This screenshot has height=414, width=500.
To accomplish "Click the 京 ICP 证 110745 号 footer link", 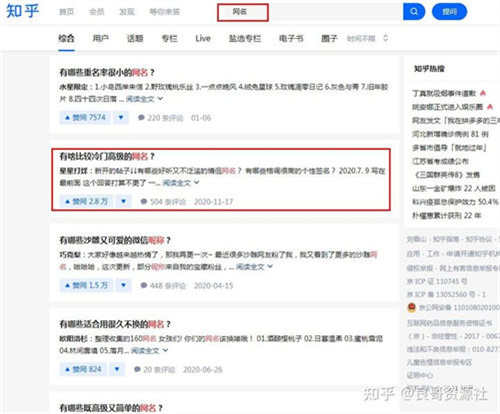I will [437, 281].
